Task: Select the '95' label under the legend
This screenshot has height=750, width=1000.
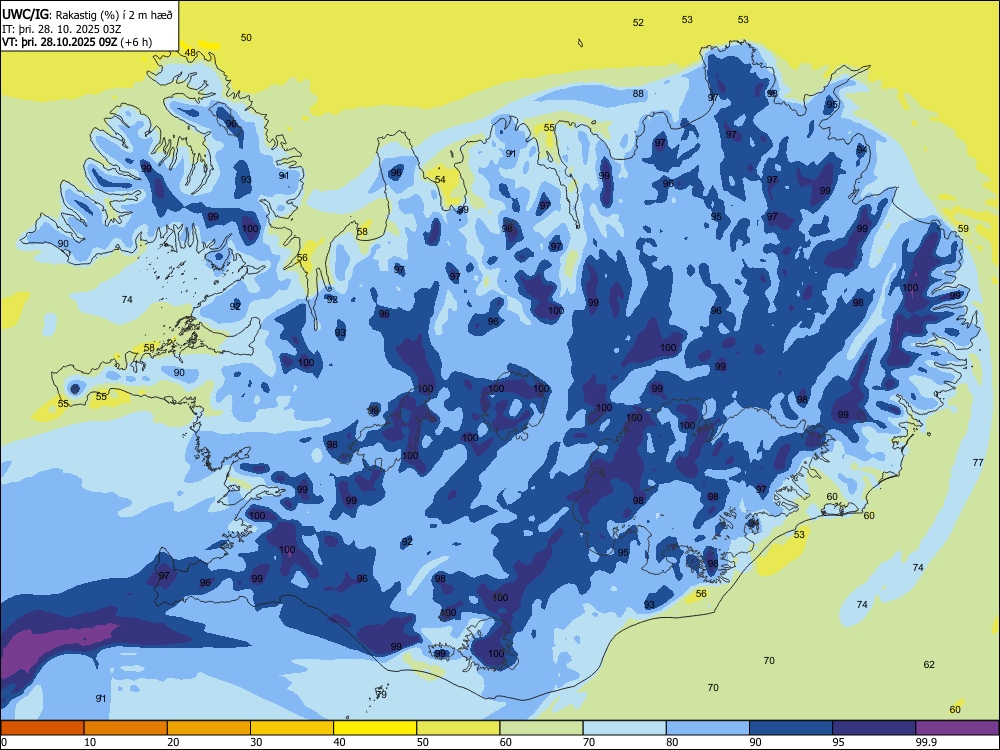Action: coord(838,742)
